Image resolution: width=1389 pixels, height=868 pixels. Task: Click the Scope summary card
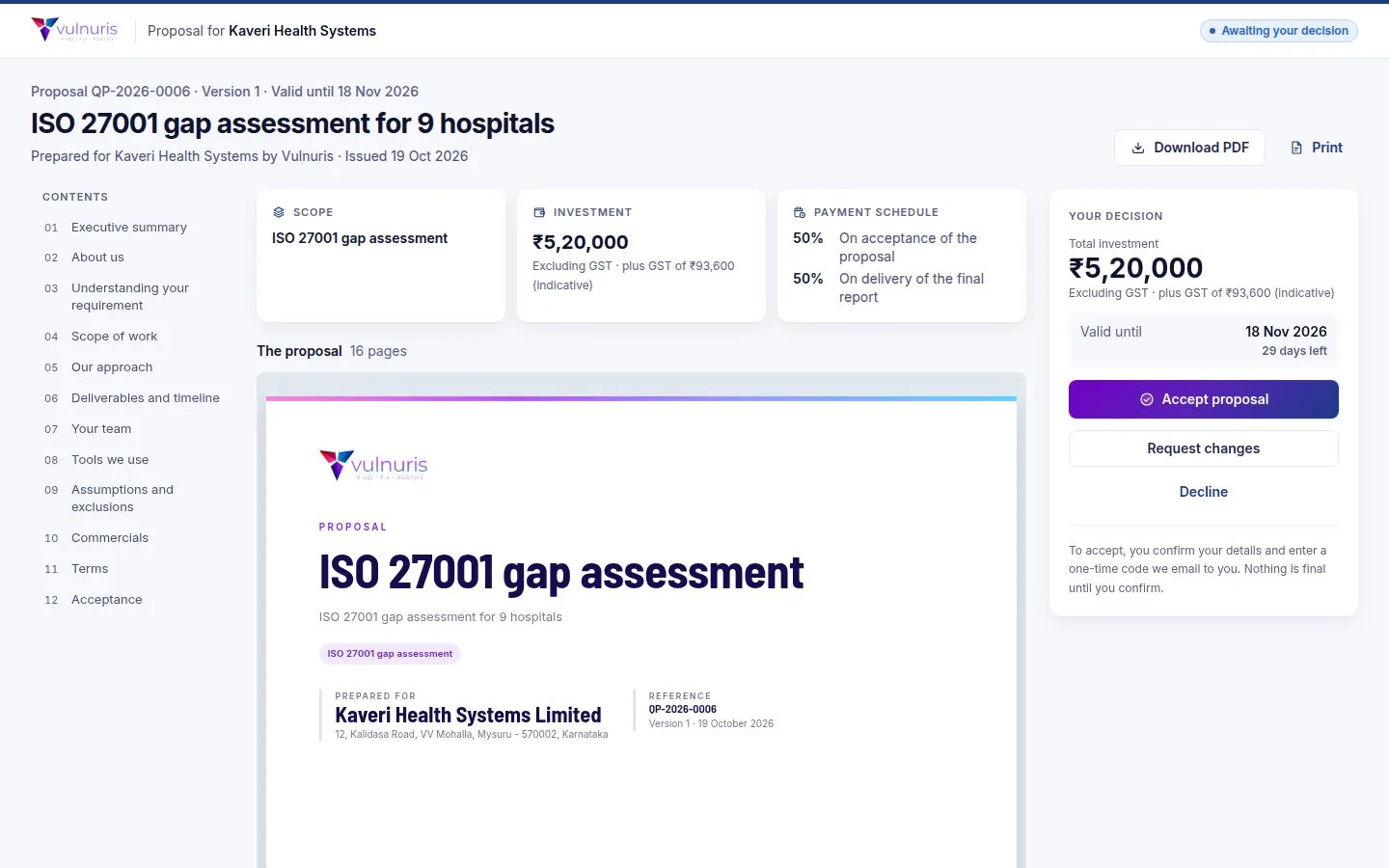[x=381, y=256]
